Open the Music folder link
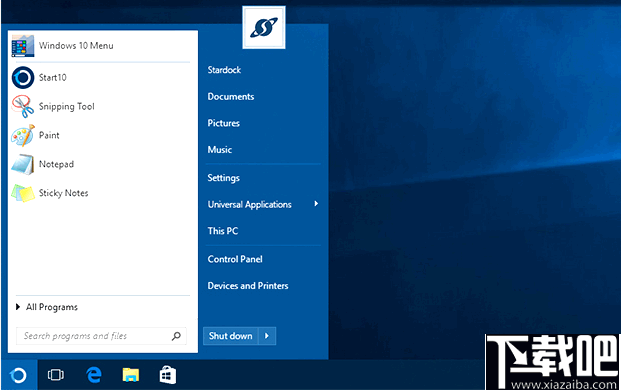This screenshot has height=390, width=621. click(220, 150)
